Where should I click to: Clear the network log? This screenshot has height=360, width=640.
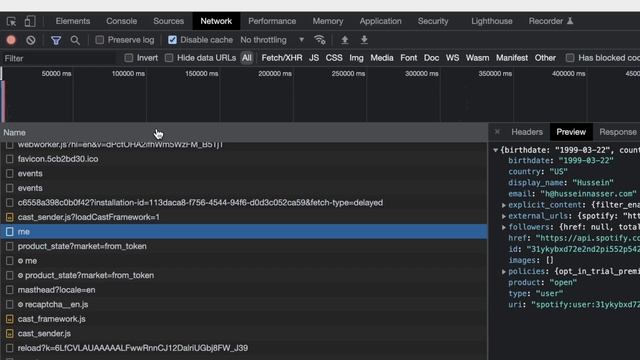[31, 40]
